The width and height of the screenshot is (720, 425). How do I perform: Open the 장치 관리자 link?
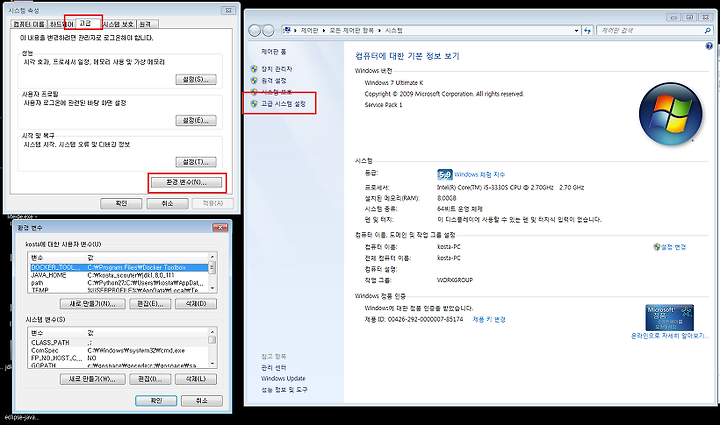coord(276,69)
